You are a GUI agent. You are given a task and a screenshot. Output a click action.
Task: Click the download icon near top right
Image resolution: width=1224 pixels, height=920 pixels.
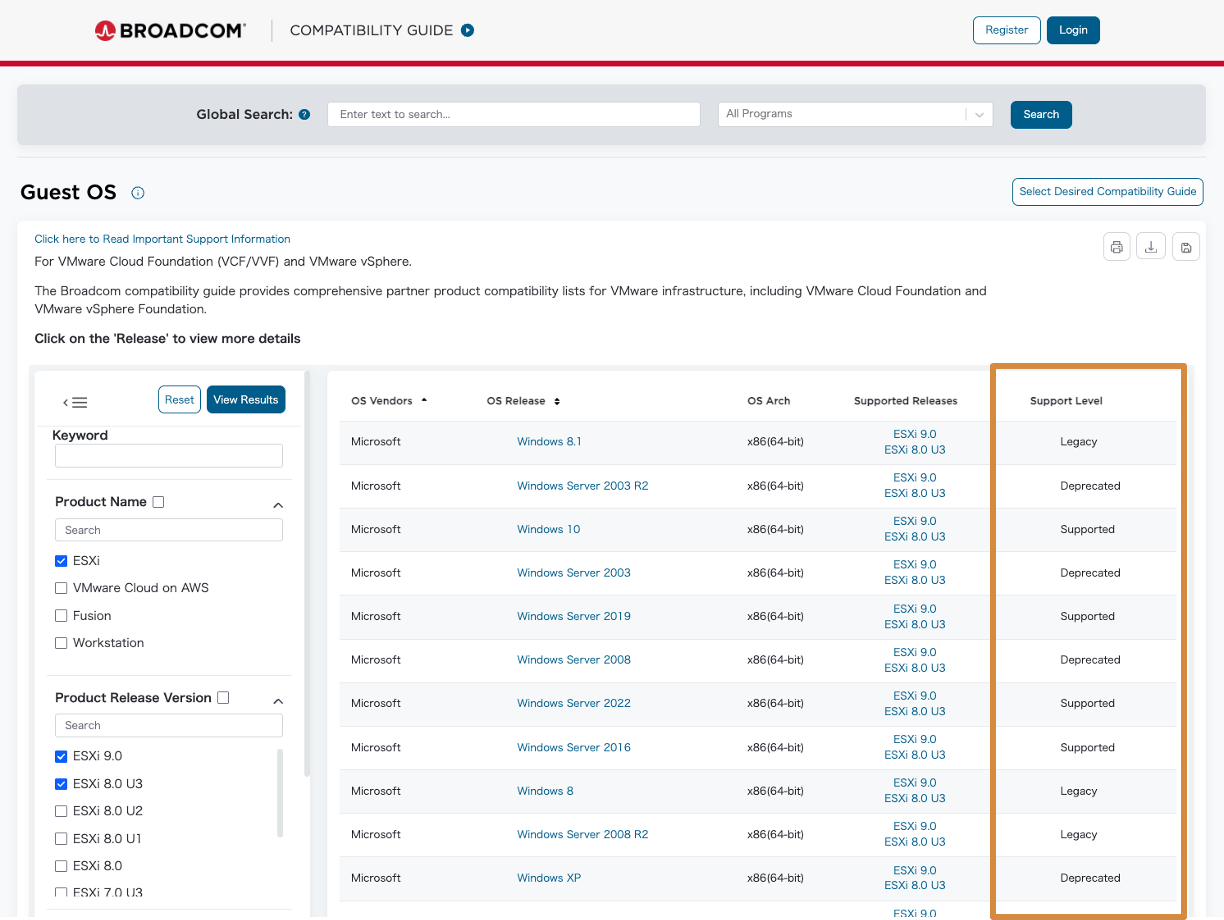[1150, 246]
